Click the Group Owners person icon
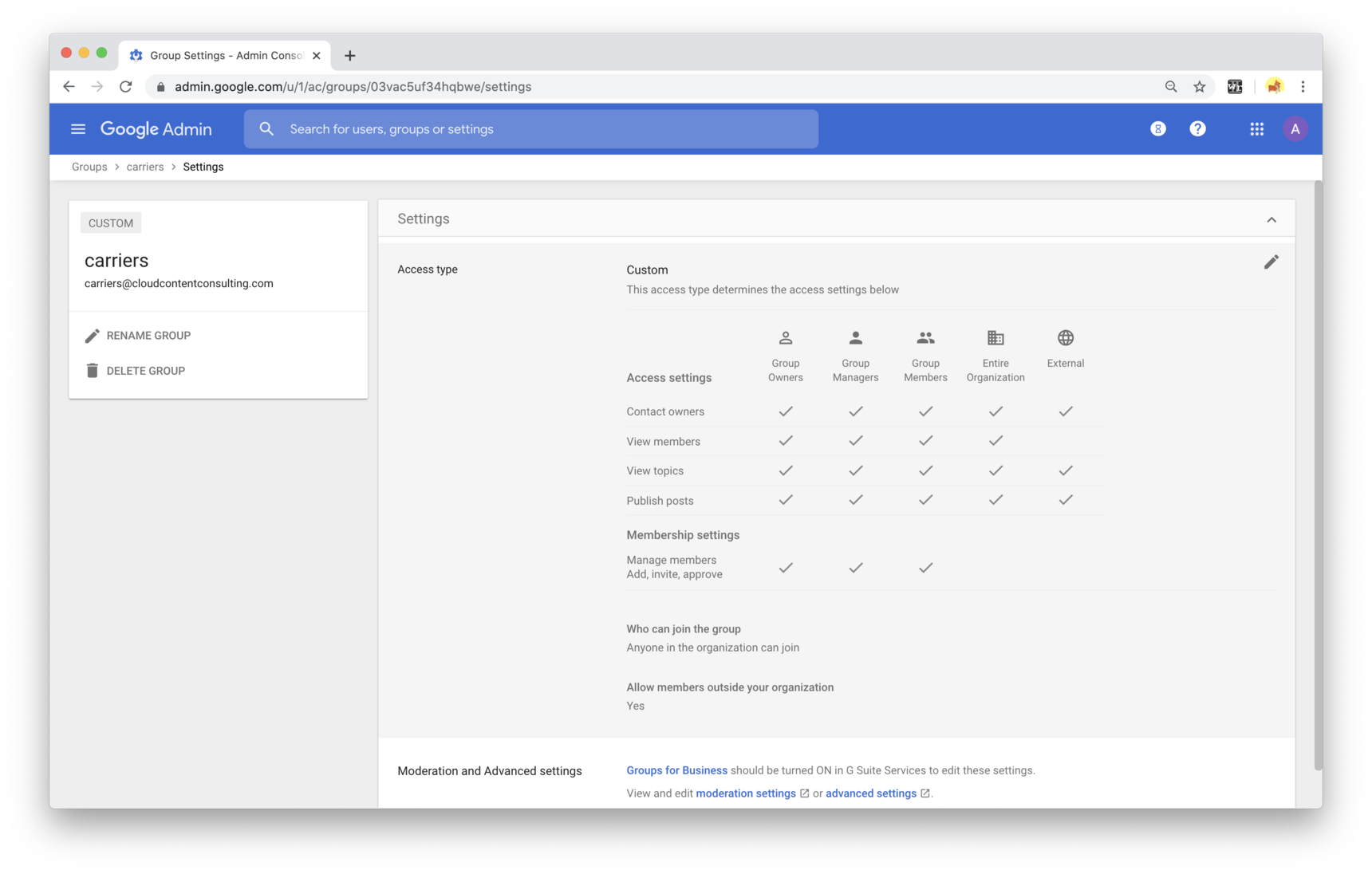The image size is (1372, 874). (785, 338)
